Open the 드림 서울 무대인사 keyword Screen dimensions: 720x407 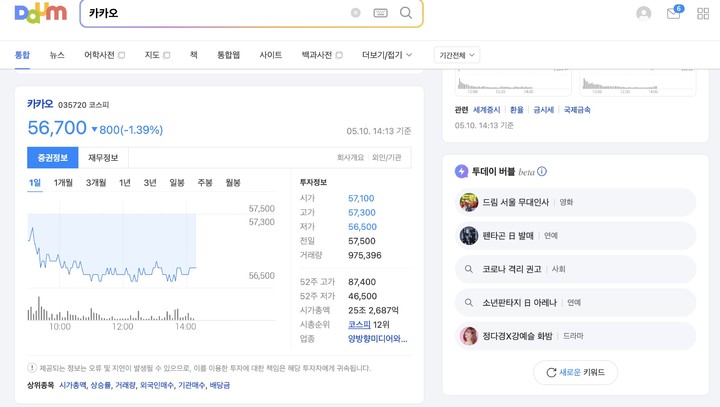[575, 202]
